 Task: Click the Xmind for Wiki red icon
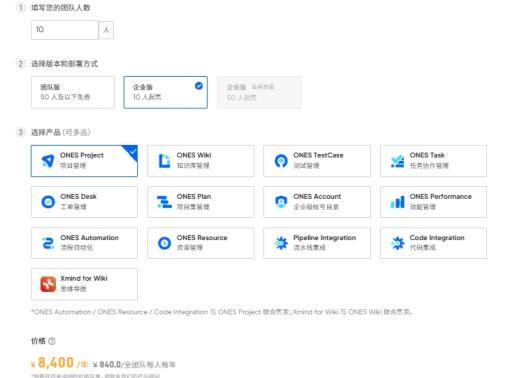(48, 284)
